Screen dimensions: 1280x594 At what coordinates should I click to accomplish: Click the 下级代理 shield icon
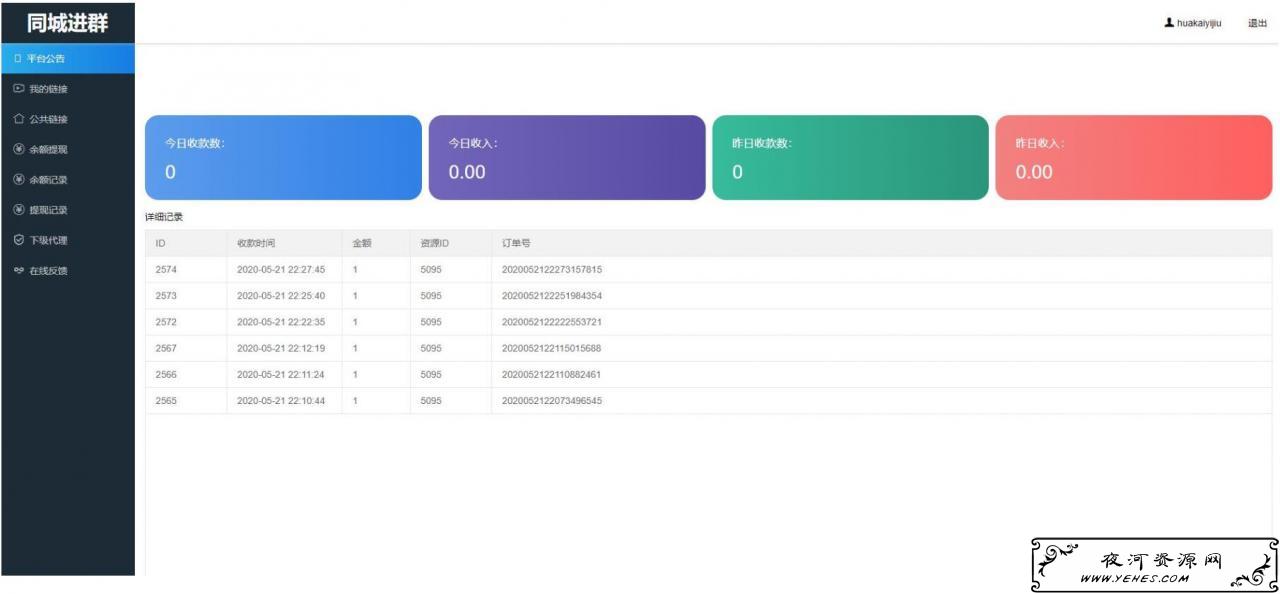click(18, 240)
